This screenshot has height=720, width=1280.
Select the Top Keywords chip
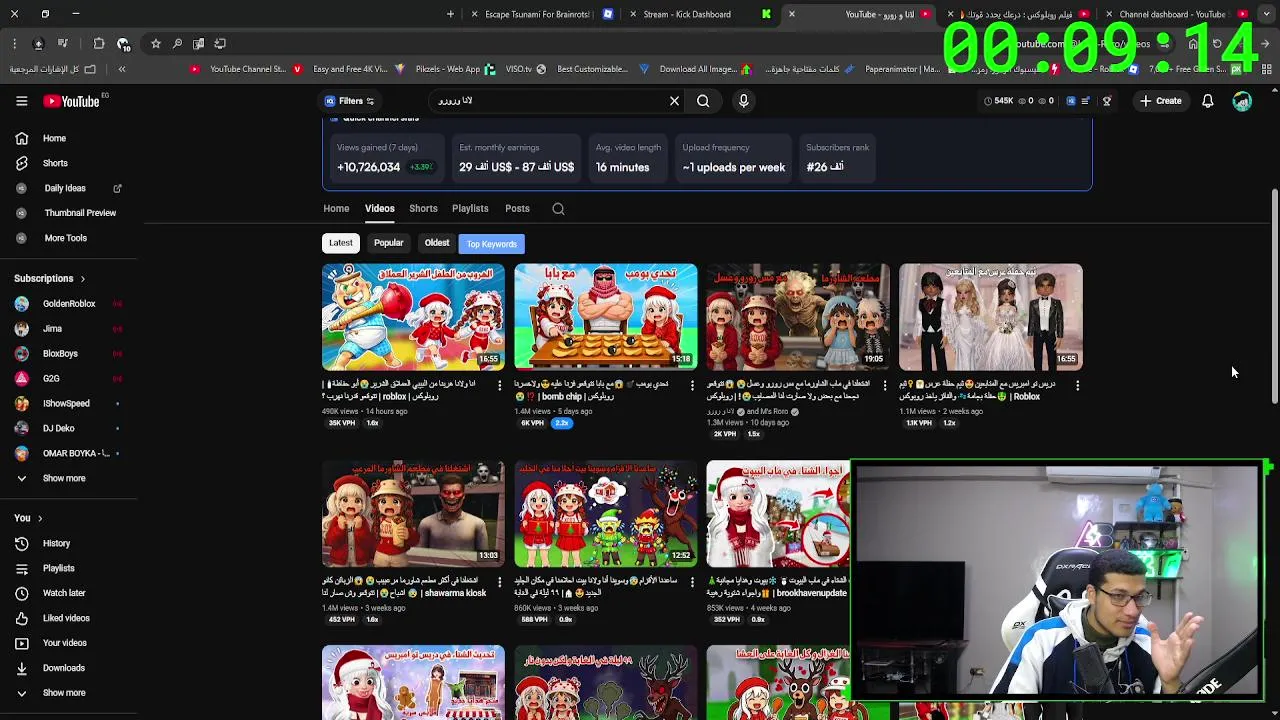point(492,244)
